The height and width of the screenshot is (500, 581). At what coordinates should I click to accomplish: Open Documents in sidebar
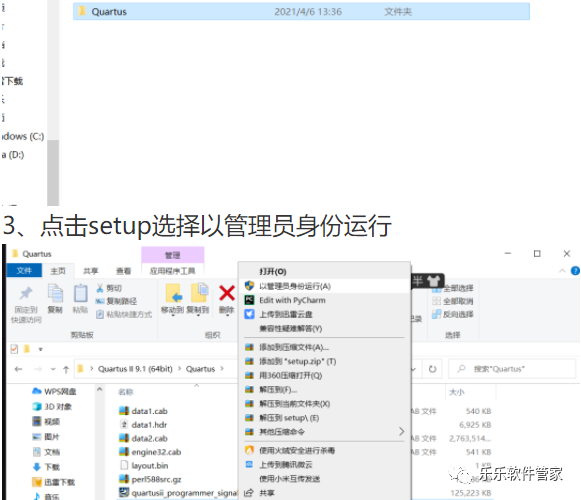pos(46,452)
